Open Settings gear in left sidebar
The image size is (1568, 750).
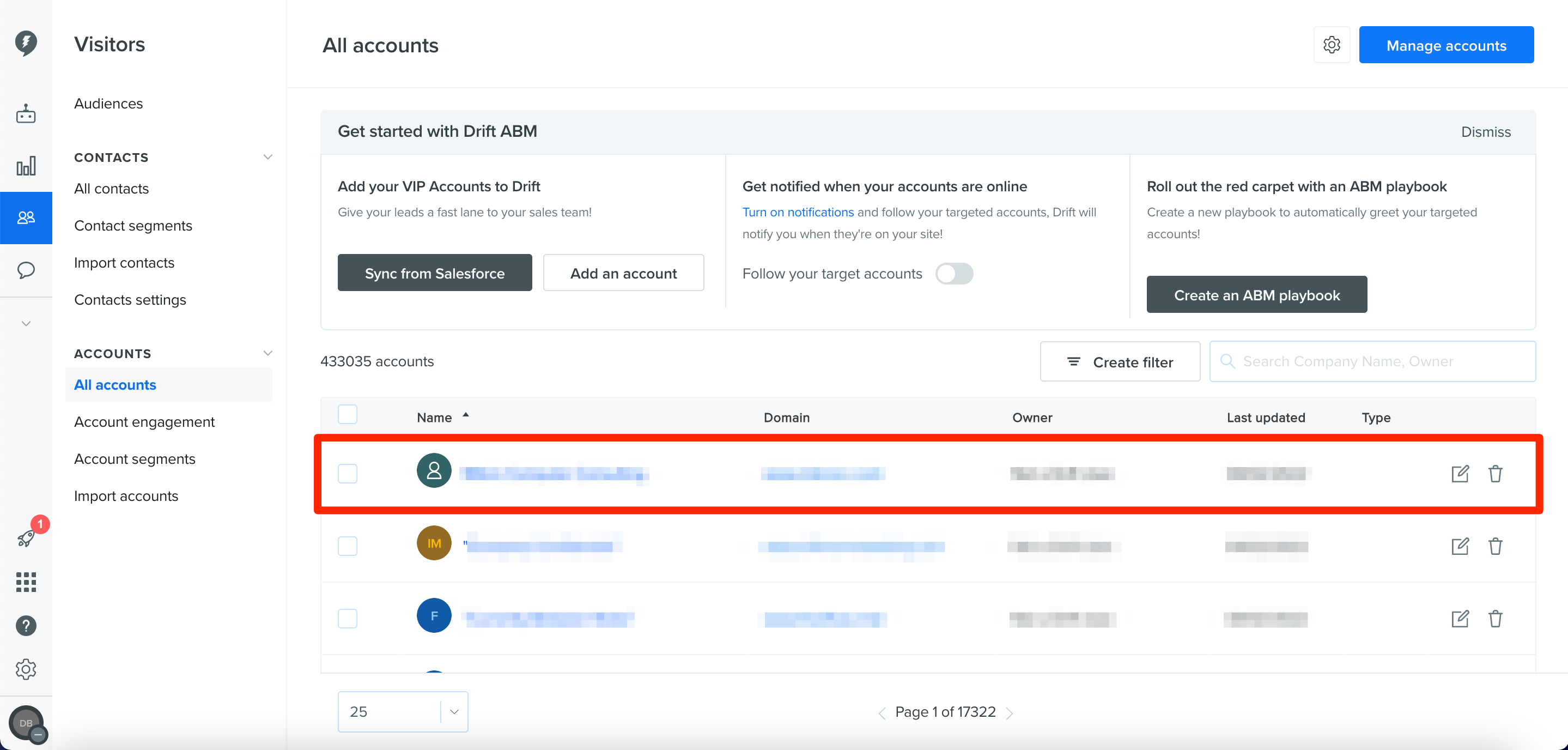coord(26,670)
